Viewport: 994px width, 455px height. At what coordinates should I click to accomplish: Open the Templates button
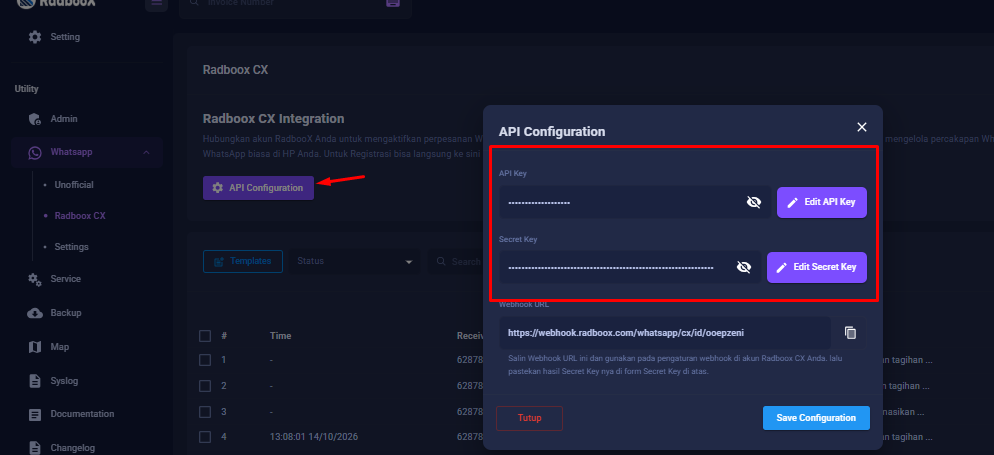pos(243,261)
